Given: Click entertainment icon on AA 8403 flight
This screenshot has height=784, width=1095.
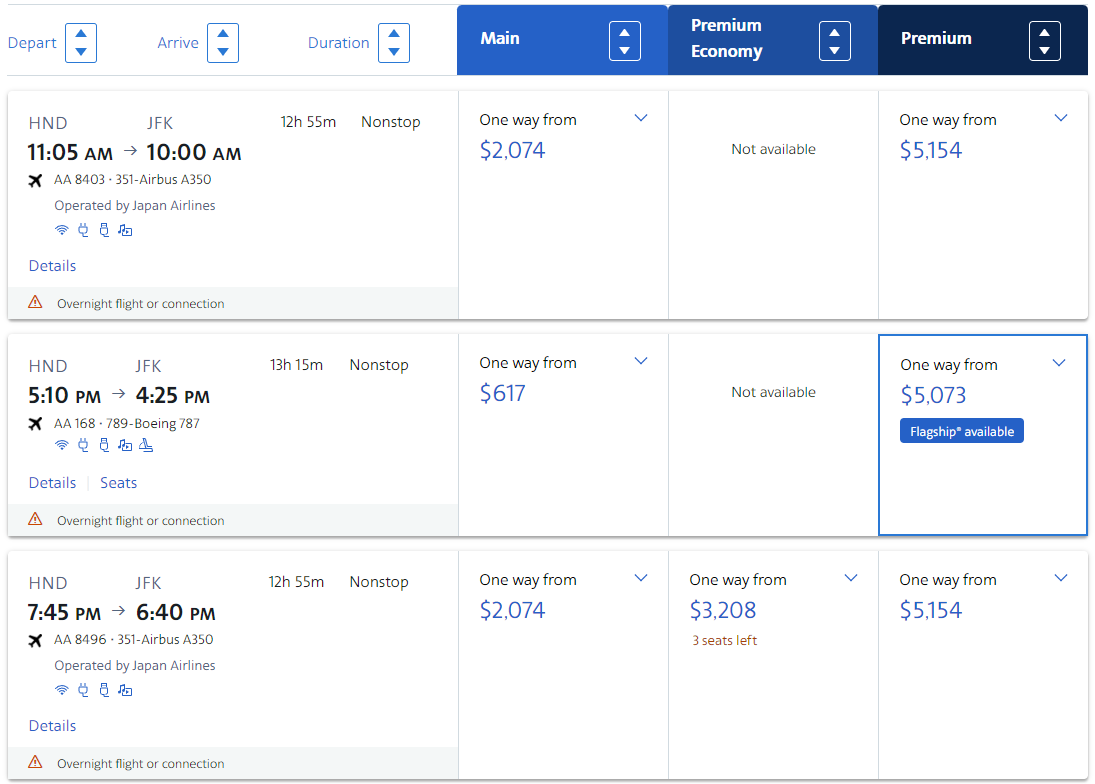Looking at the screenshot, I should coord(125,230).
